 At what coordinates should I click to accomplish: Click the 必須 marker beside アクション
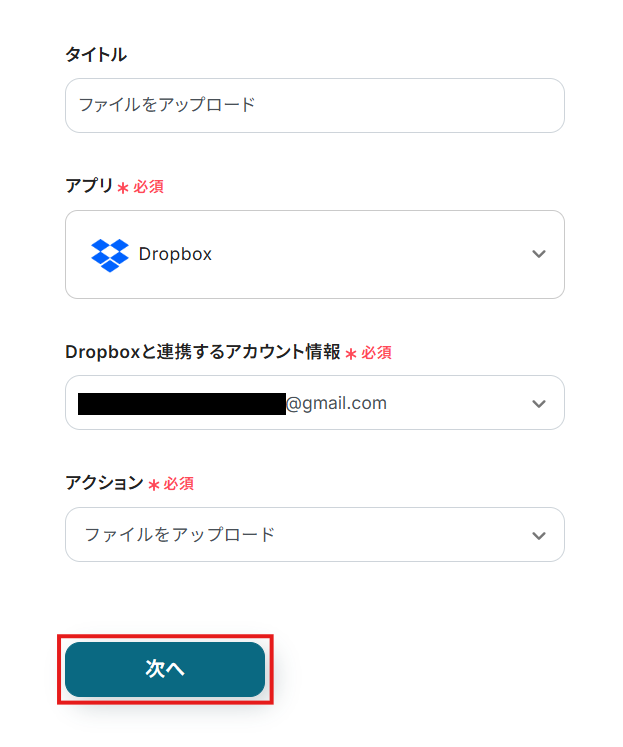(x=179, y=484)
